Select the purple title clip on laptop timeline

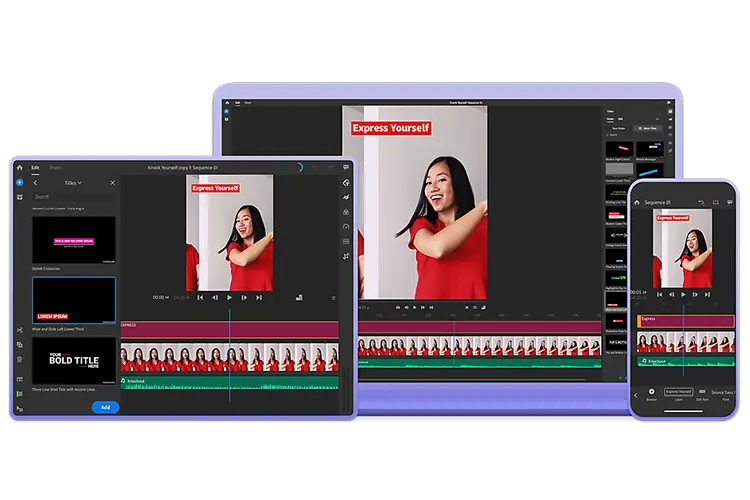tap(480, 327)
